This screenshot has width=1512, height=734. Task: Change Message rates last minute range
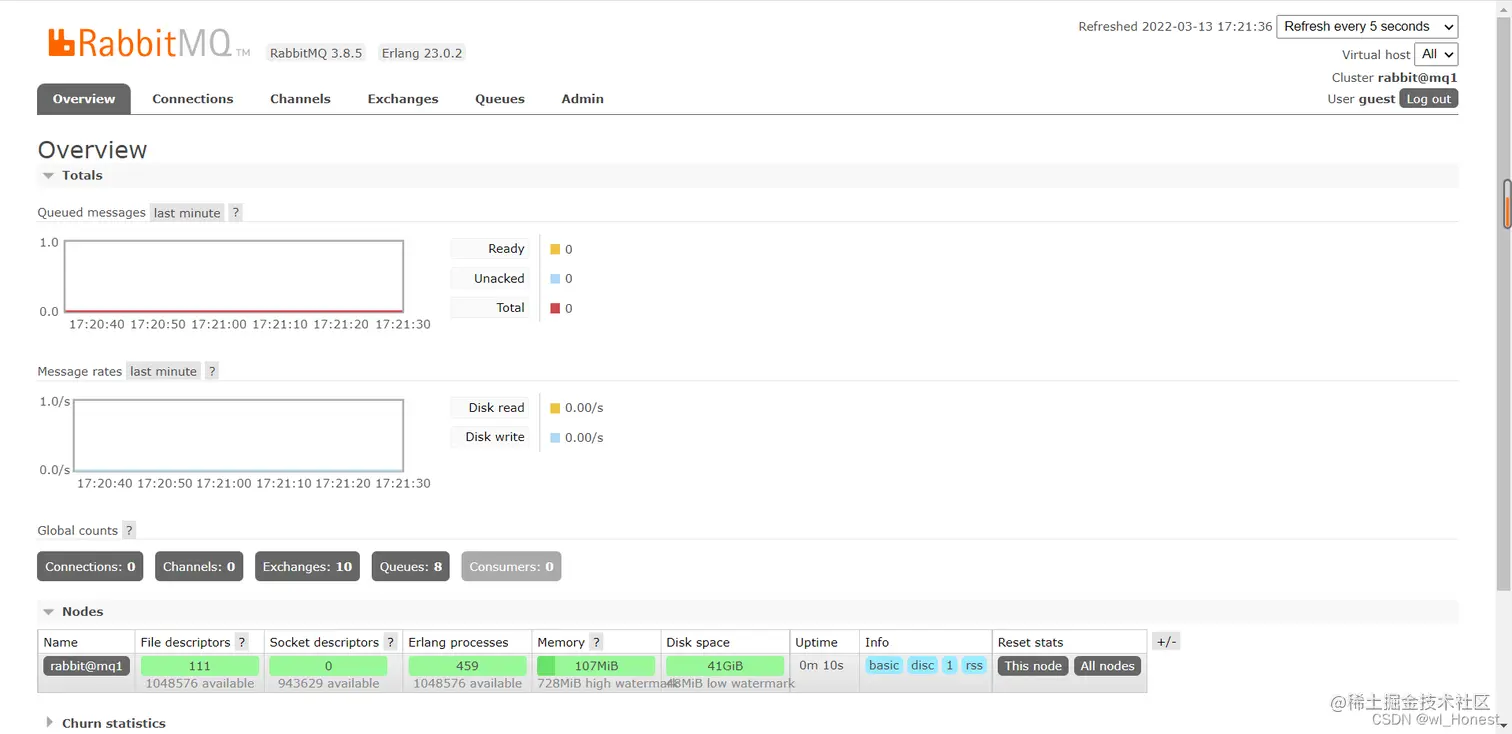pos(163,371)
